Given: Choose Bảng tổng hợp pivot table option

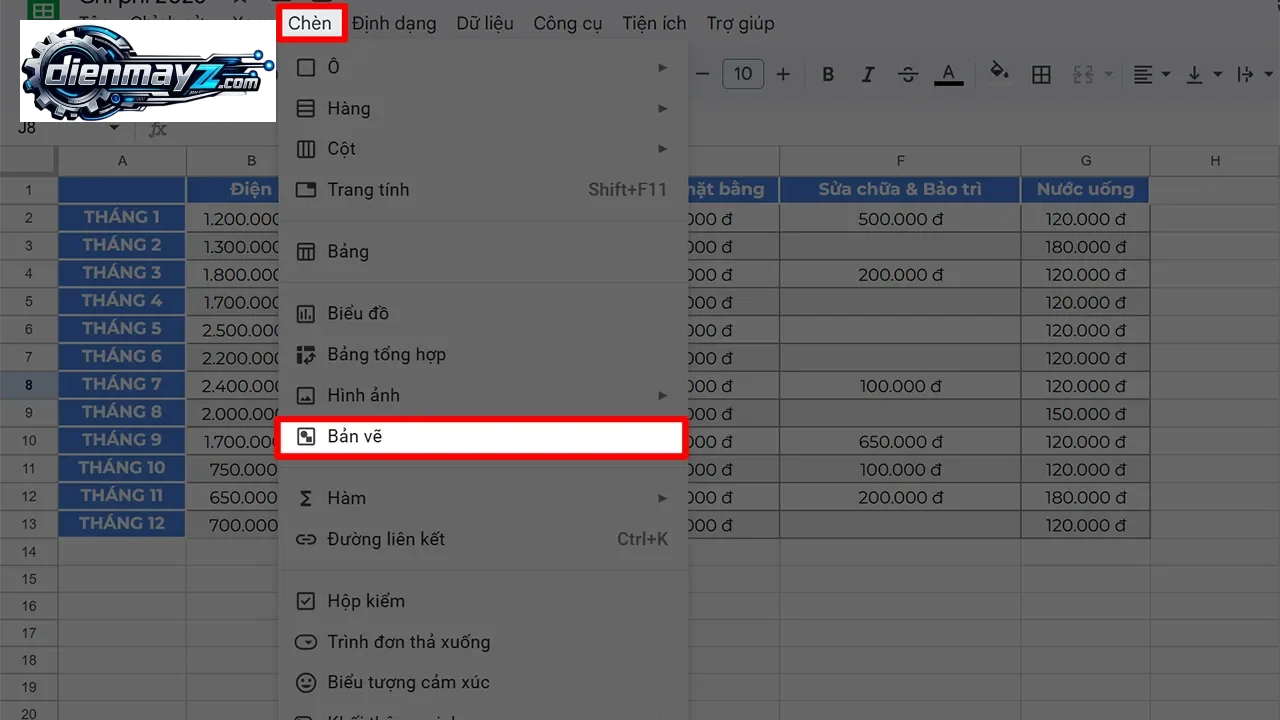Looking at the screenshot, I should (482, 354).
